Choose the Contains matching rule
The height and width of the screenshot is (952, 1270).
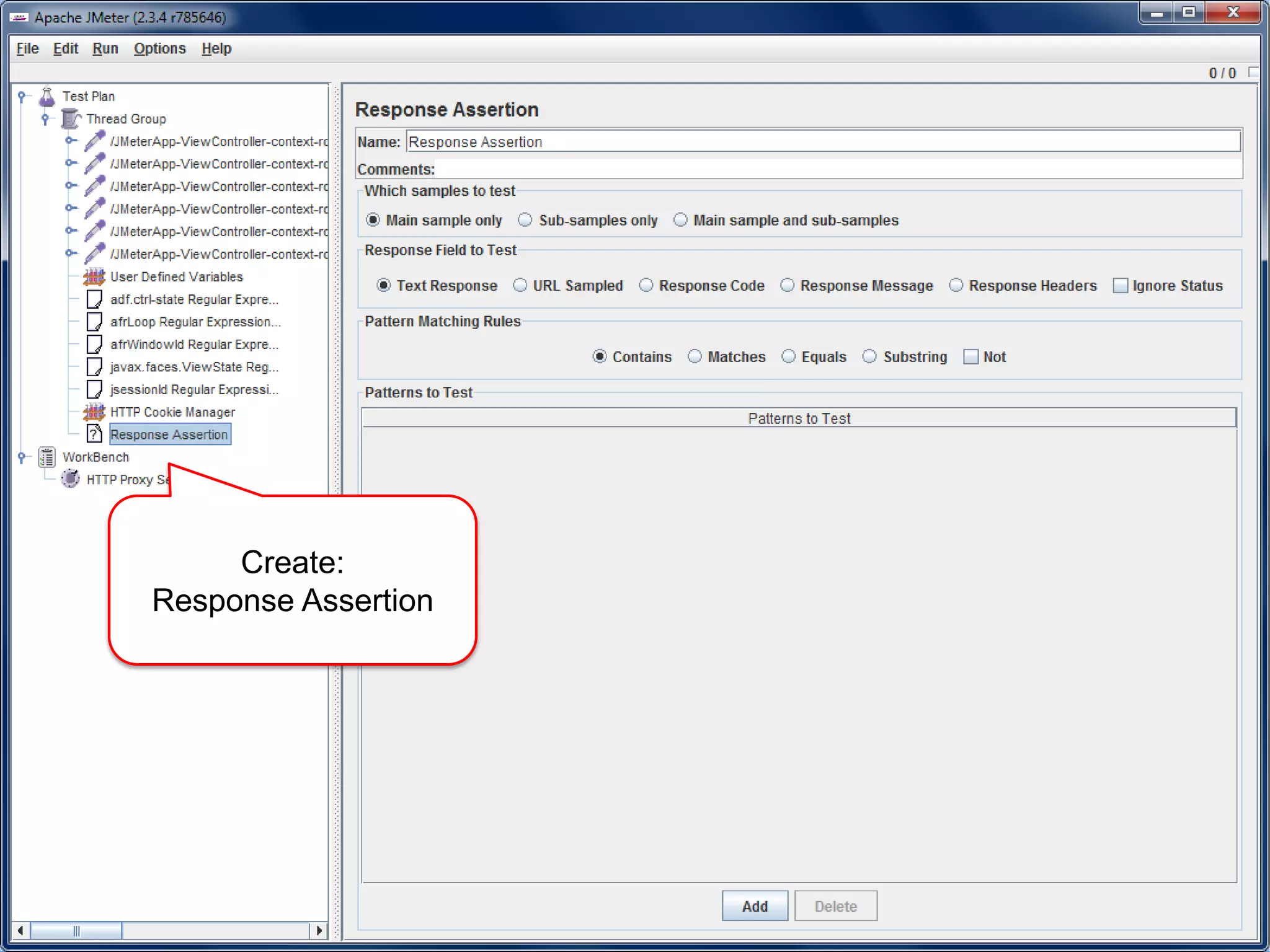coord(600,356)
